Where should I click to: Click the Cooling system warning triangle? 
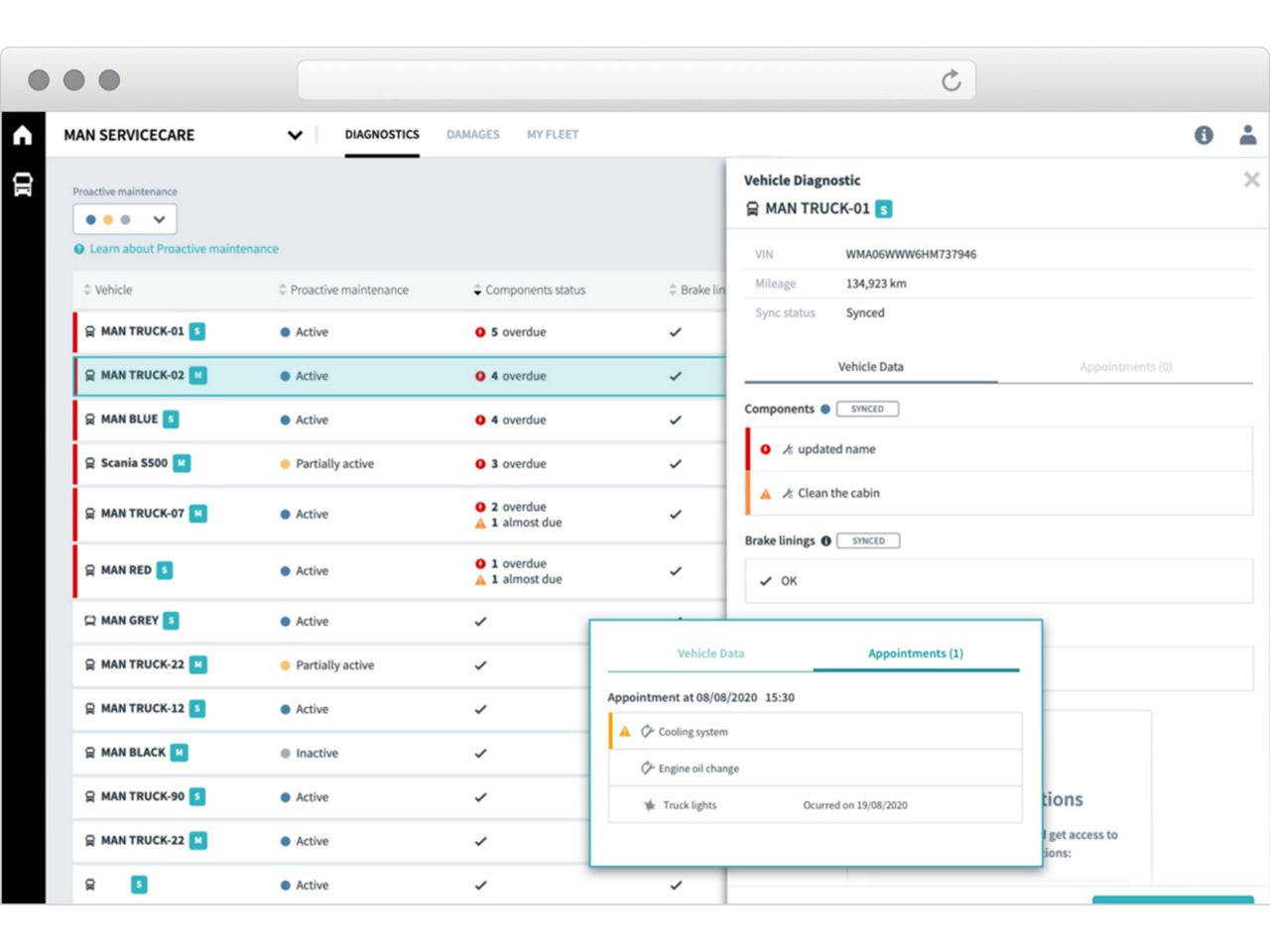(x=625, y=732)
